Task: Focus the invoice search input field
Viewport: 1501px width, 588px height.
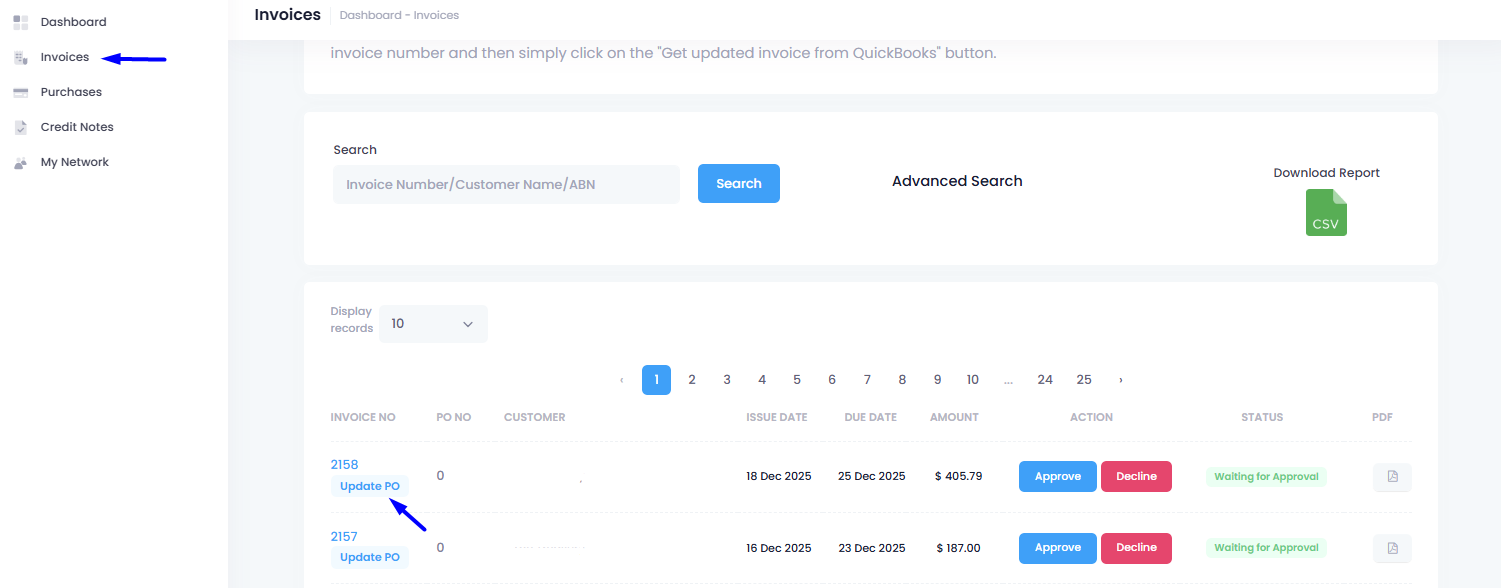Action: point(506,185)
